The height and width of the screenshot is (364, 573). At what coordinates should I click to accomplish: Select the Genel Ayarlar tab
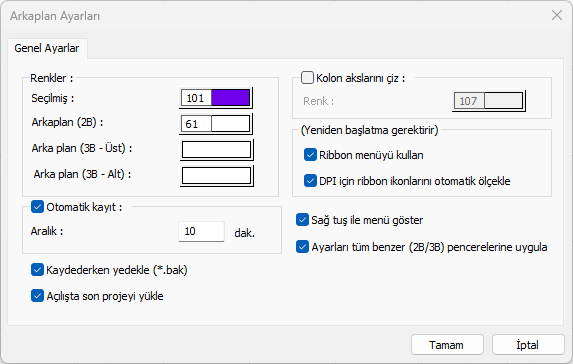click(x=47, y=48)
